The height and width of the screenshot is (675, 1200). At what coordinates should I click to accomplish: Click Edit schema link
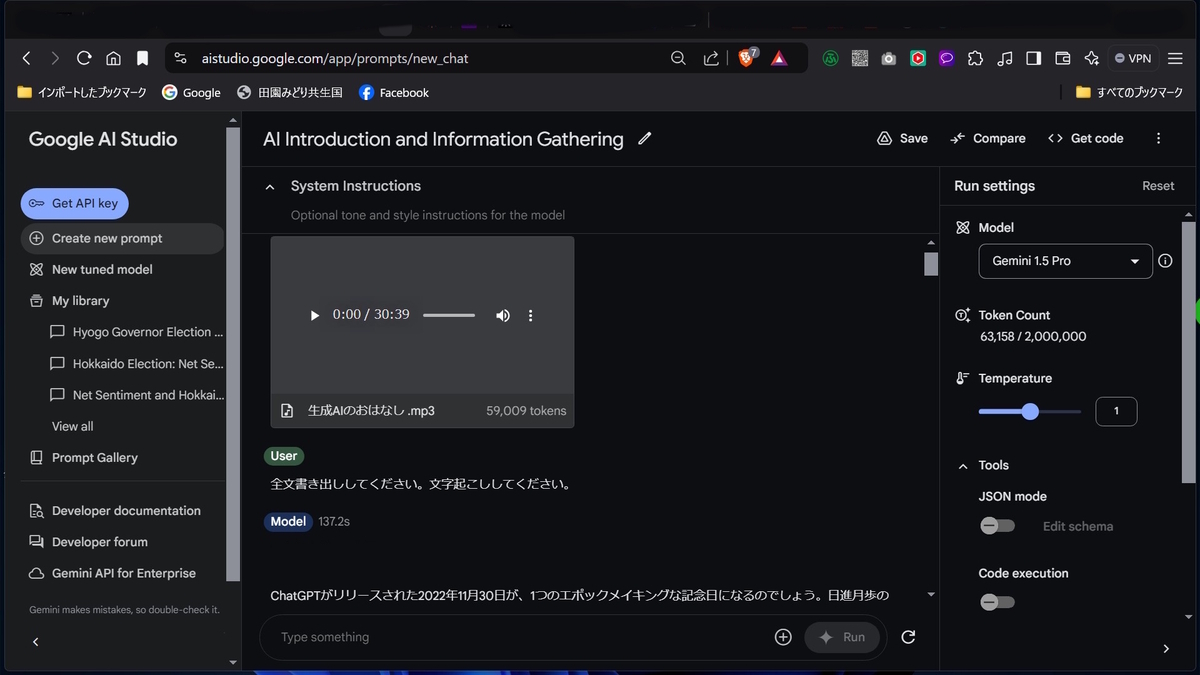pyautogui.click(x=1078, y=526)
